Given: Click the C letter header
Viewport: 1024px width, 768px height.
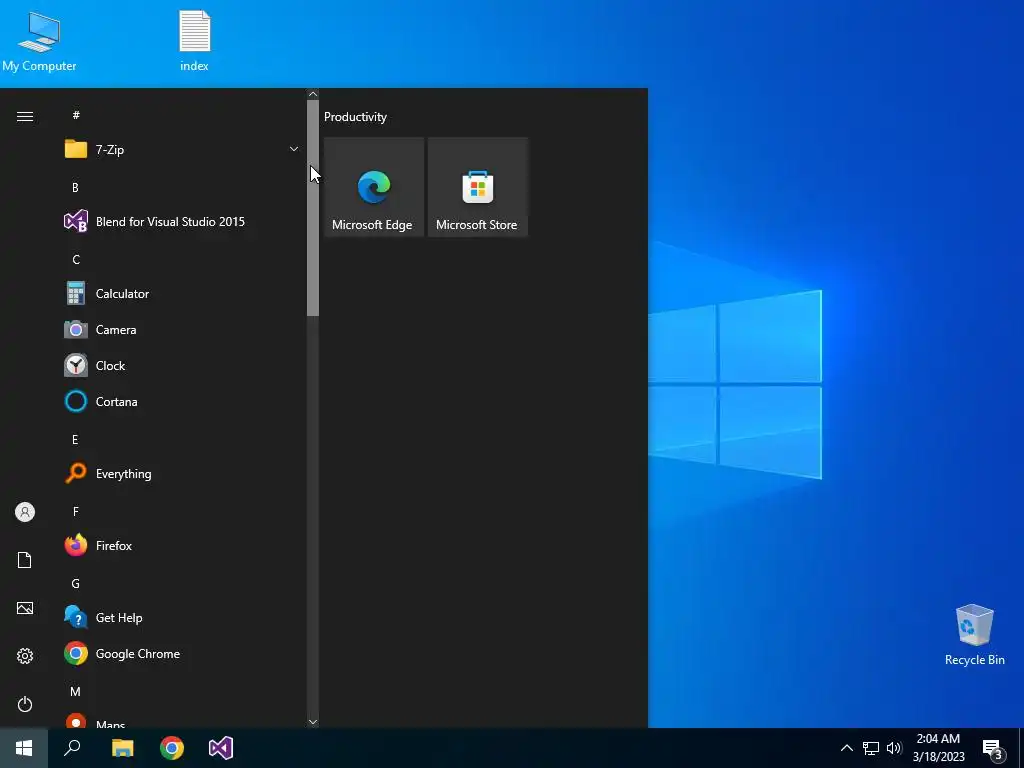Looking at the screenshot, I should tap(76, 259).
